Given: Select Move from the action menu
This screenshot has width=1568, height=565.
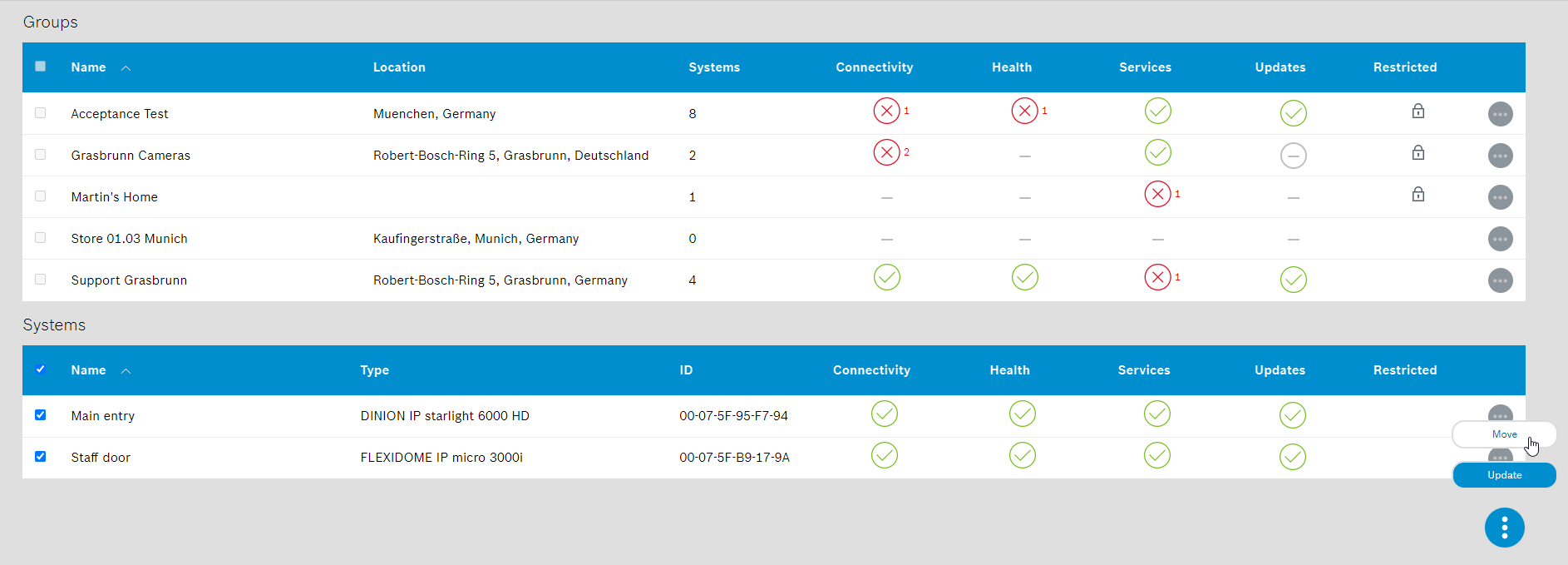Looking at the screenshot, I should (1503, 434).
